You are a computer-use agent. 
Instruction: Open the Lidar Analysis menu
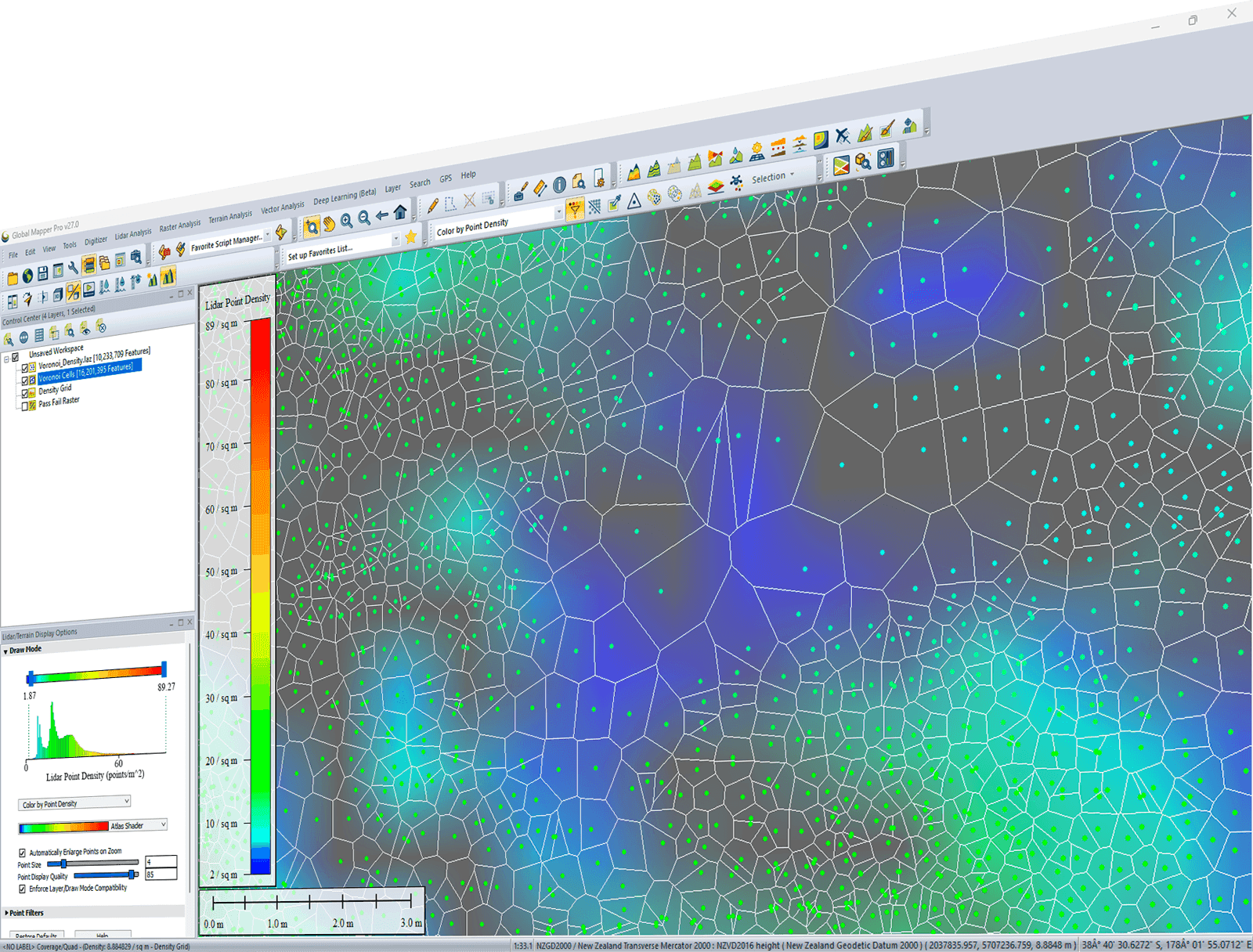tap(133, 235)
